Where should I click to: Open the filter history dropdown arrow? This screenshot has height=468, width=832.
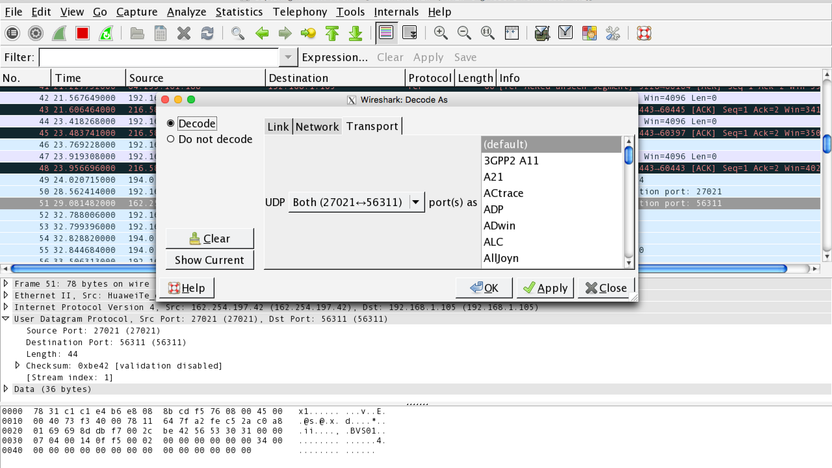288,57
